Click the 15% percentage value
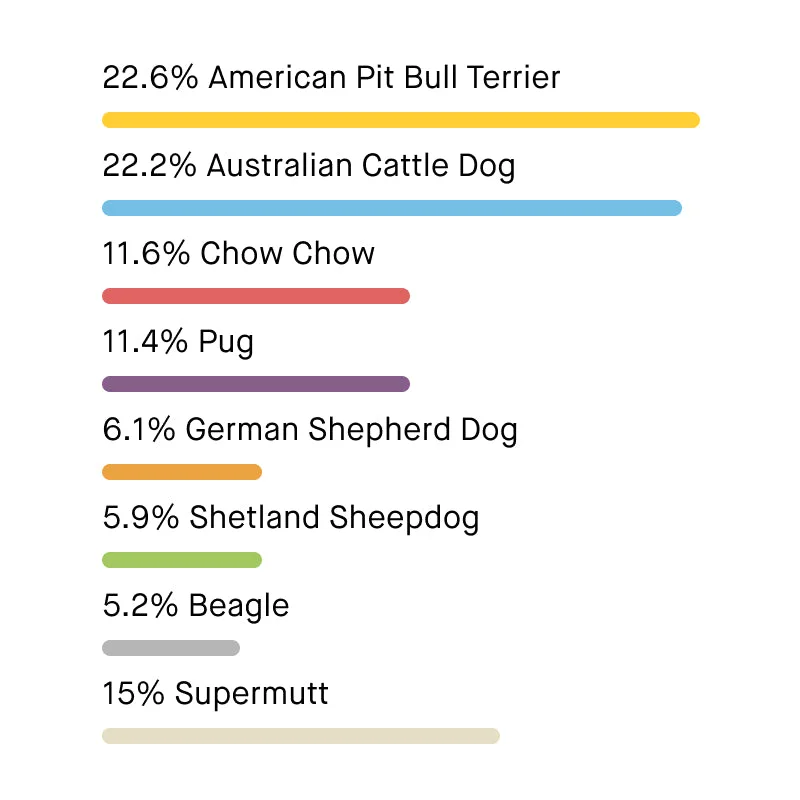800x800 pixels. [133, 693]
